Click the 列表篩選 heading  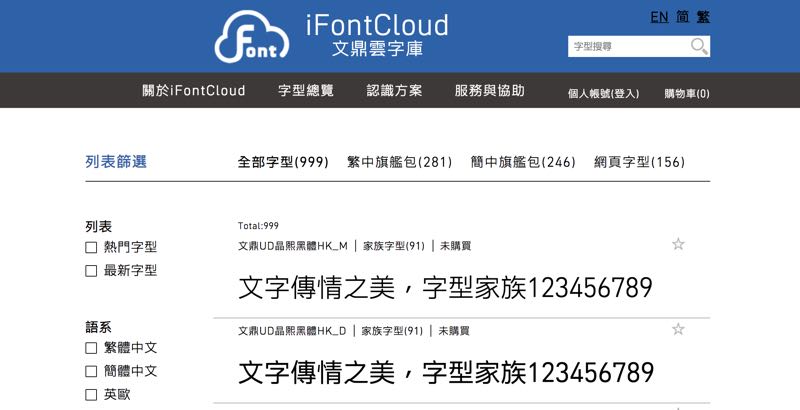click(116, 162)
